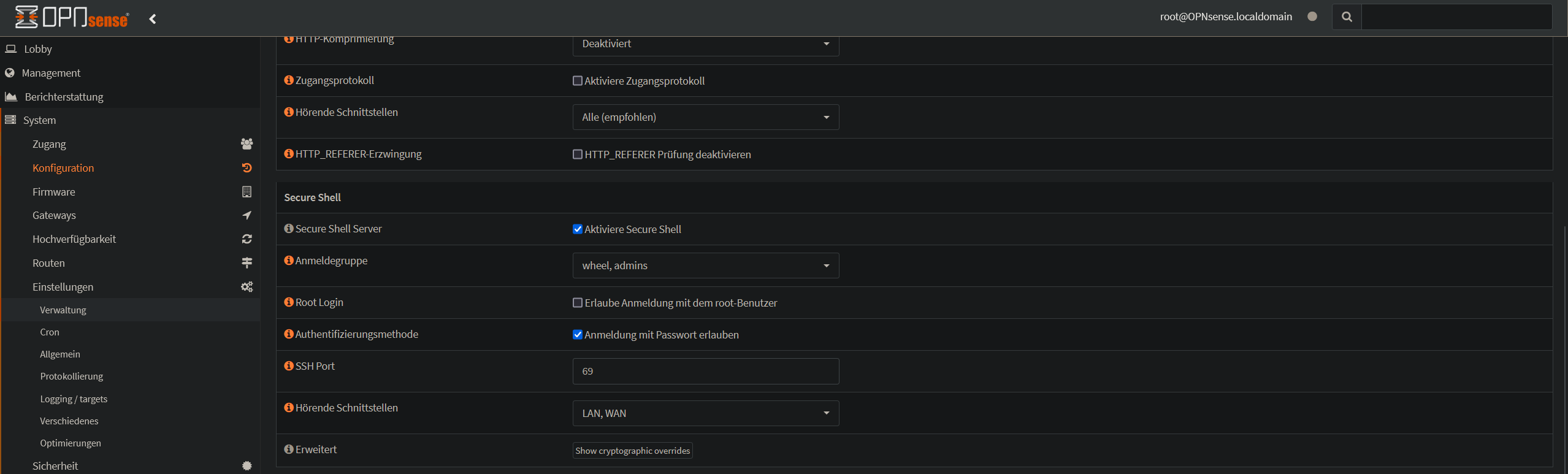Uncheck Aktiviere Secure Shell checkbox
Viewport: 1568px width, 474px height.
577,229
